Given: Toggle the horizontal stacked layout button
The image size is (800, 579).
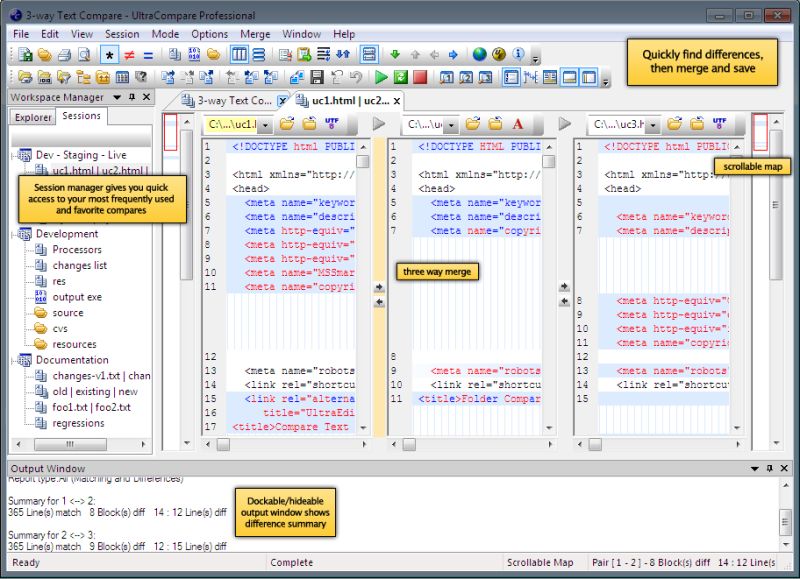Looking at the screenshot, I should 259,55.
